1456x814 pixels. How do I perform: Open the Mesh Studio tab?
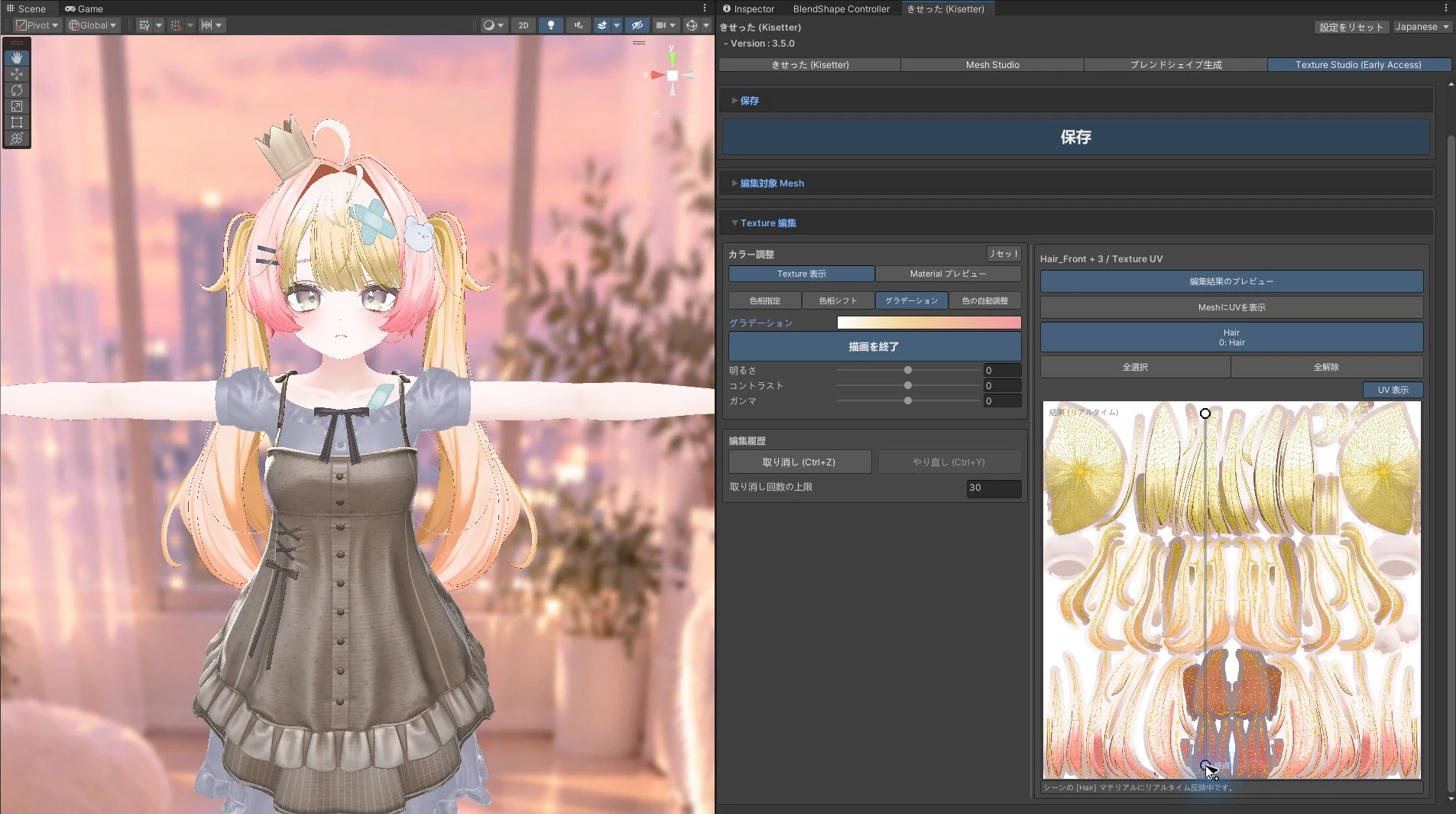point(992,65)
